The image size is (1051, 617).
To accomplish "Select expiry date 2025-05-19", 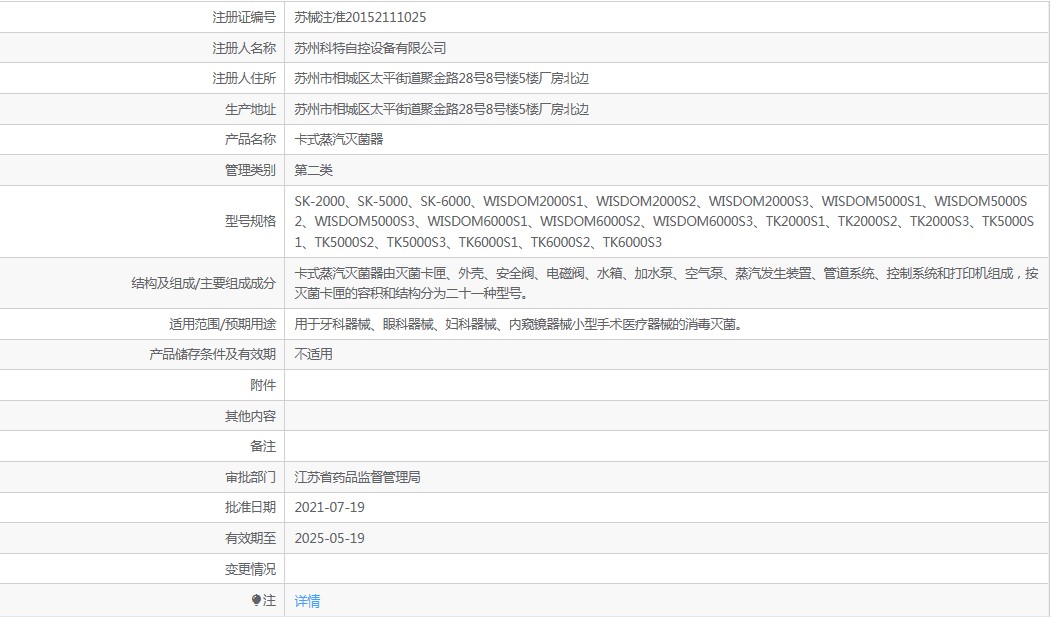I will [329, 538].
